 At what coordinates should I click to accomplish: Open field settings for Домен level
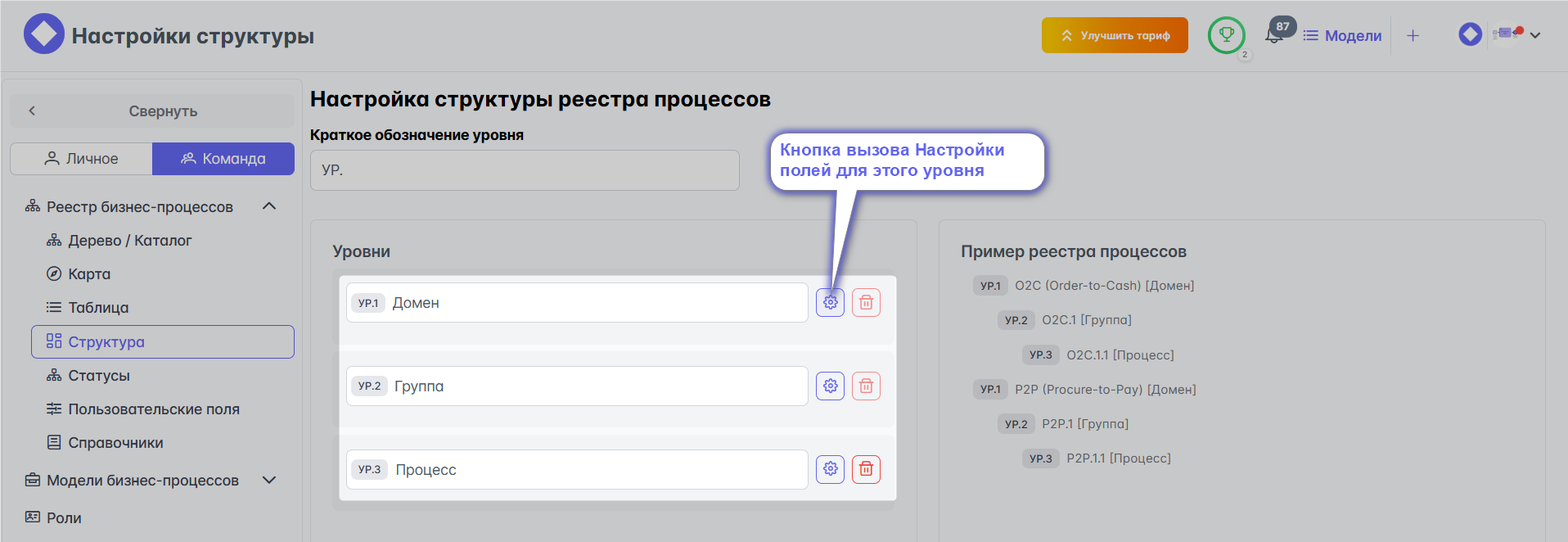click(830, 302)
